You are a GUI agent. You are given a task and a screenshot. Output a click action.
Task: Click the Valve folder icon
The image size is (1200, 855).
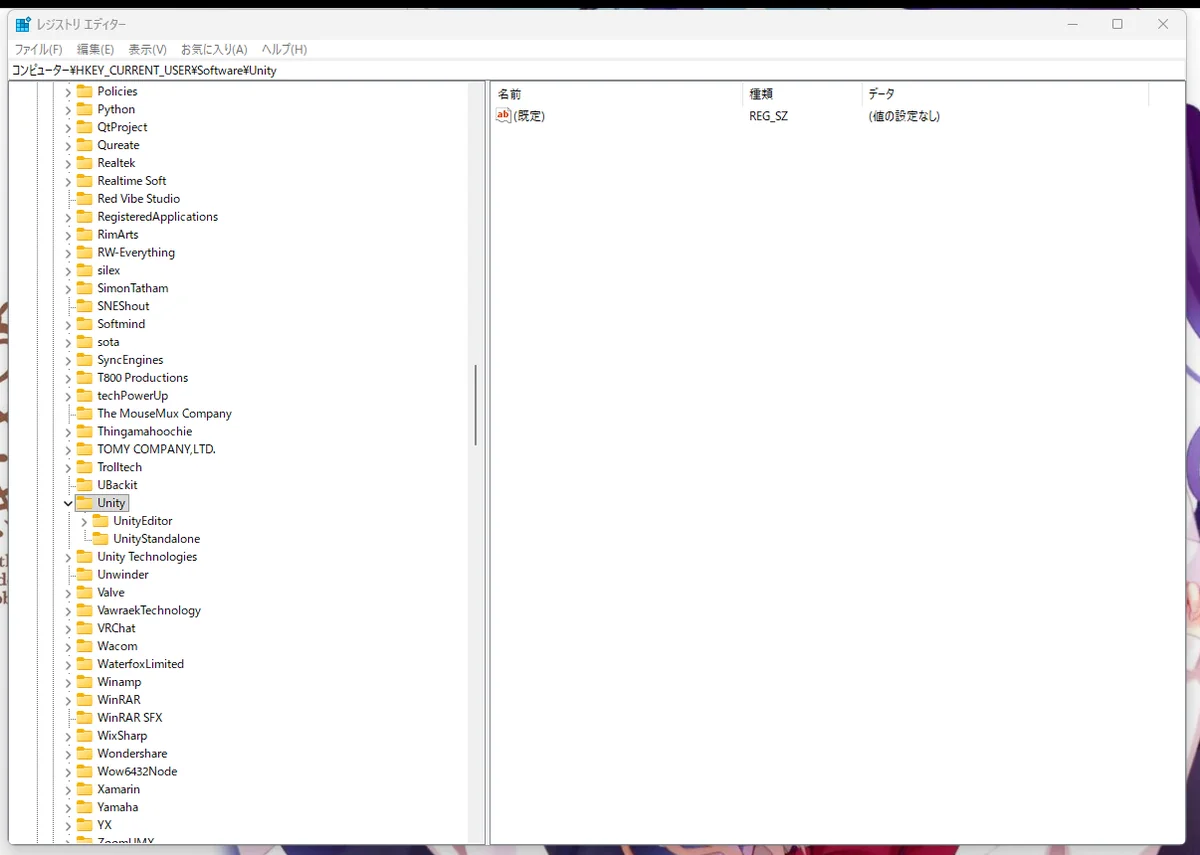coord(84,592)
